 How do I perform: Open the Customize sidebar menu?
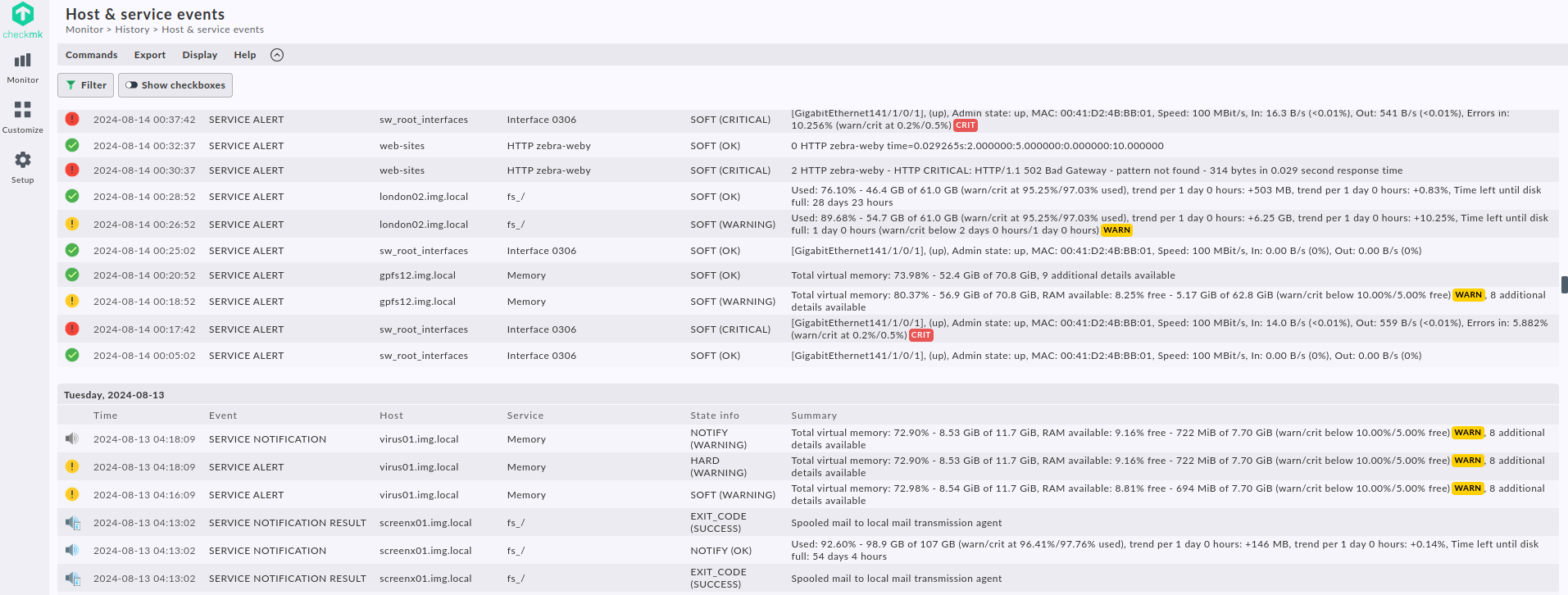tap(23, 117)
